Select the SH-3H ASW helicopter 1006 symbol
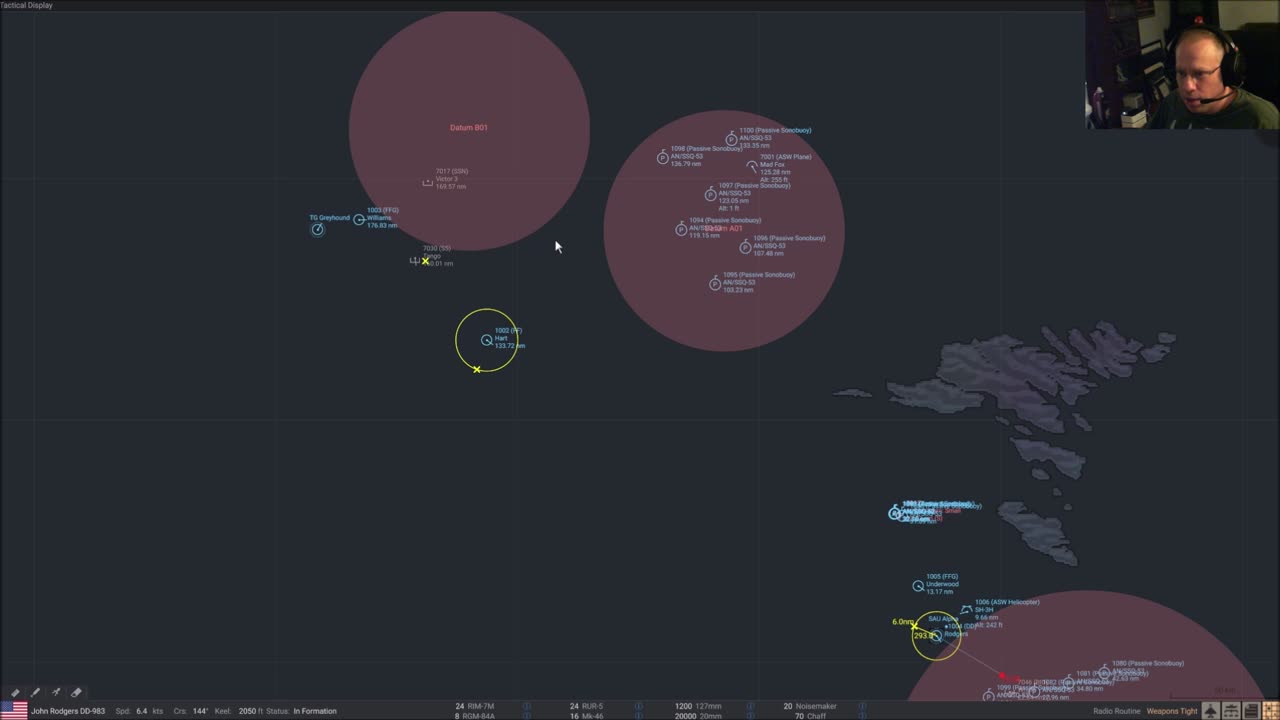Screen dimensions: 1280x720 click(x=966, y=609)
